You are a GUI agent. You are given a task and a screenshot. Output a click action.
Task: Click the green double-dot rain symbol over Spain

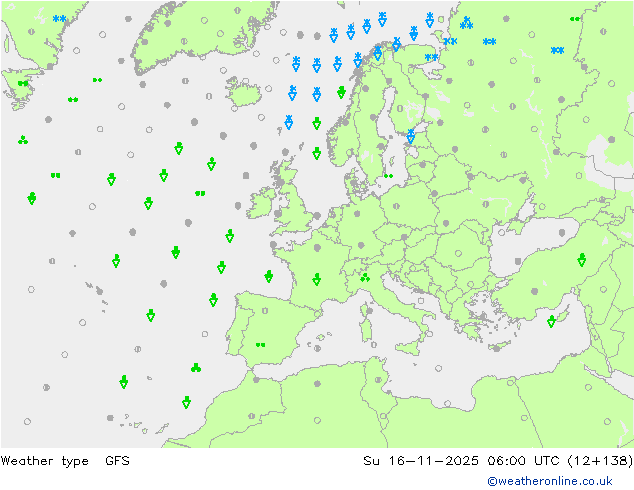click(x=260, y=345)
